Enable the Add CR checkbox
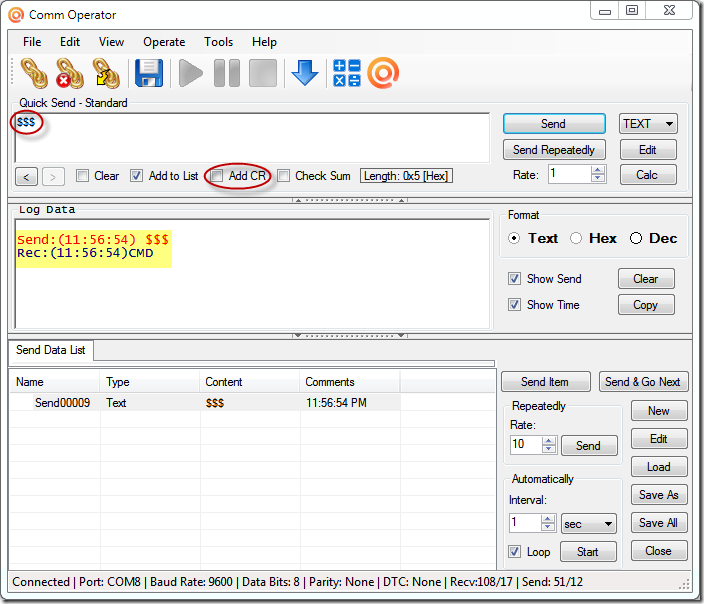Image resolution: width=704 pixels, height=604 pixels. [216, 176]
